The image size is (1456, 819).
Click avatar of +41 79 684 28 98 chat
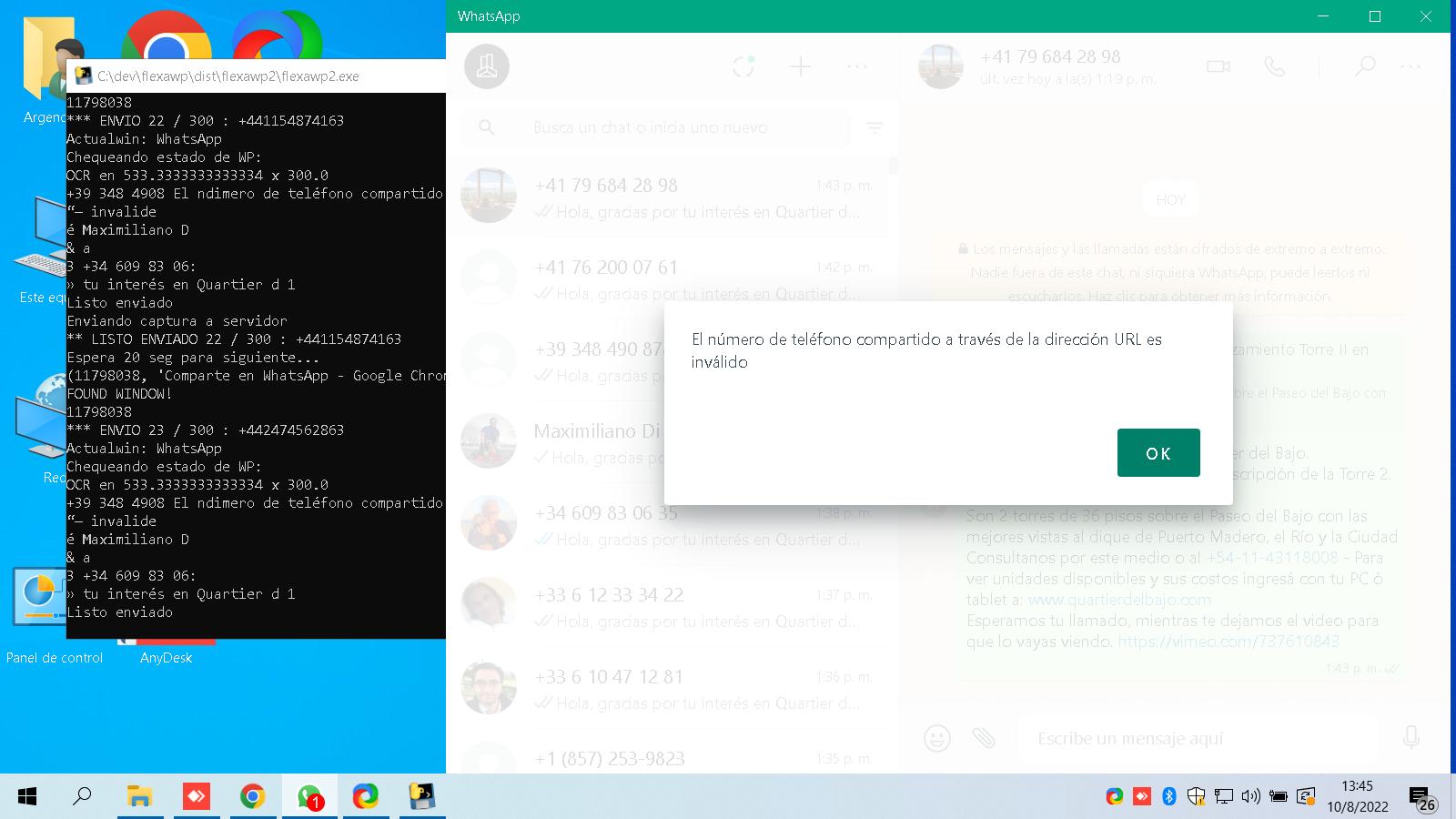pos(489,196)
